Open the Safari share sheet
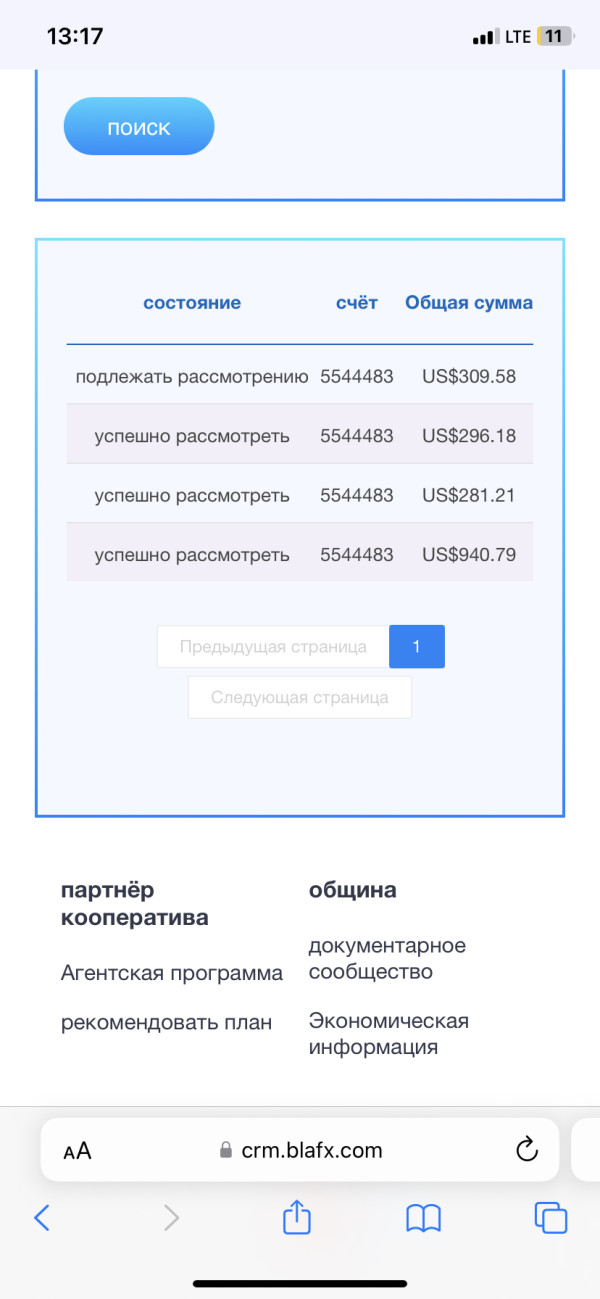This screenshot has height=1299, width=600. [297, 1217]
